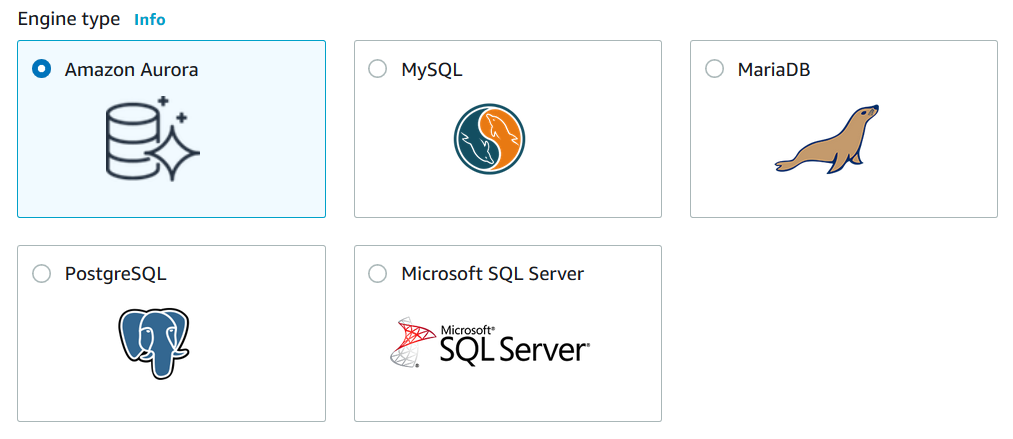
Task: Choose the Microsoft SQL Server radio button
Action: coord(377,274)
